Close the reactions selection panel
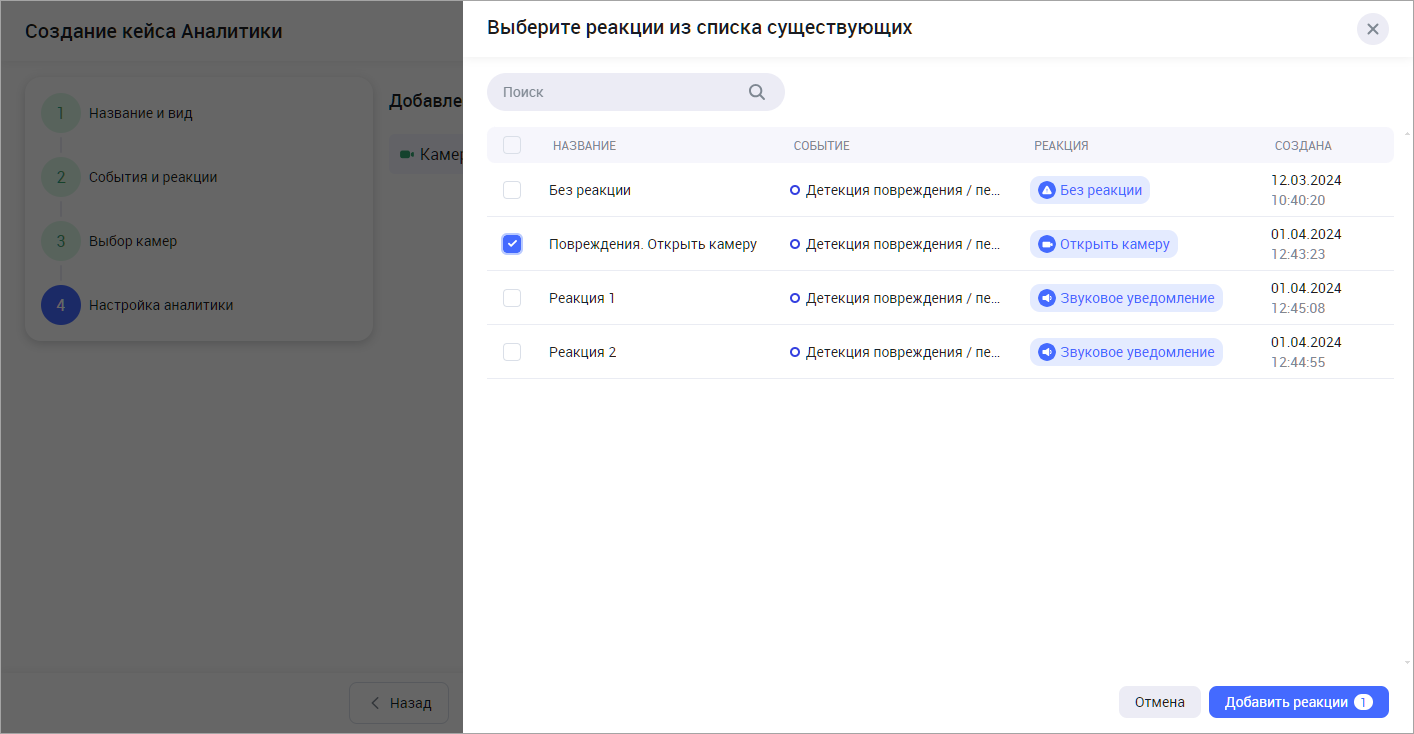 pos(1372,29)
